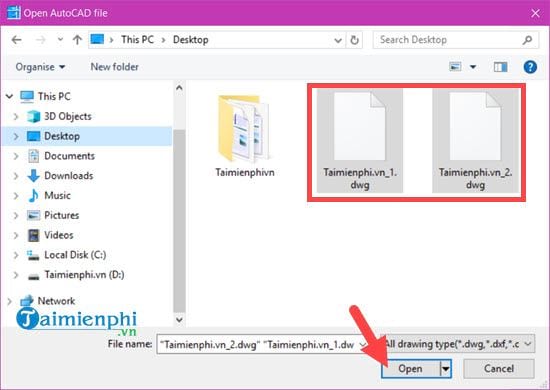Click the Search Desktop field

(456, 40)
